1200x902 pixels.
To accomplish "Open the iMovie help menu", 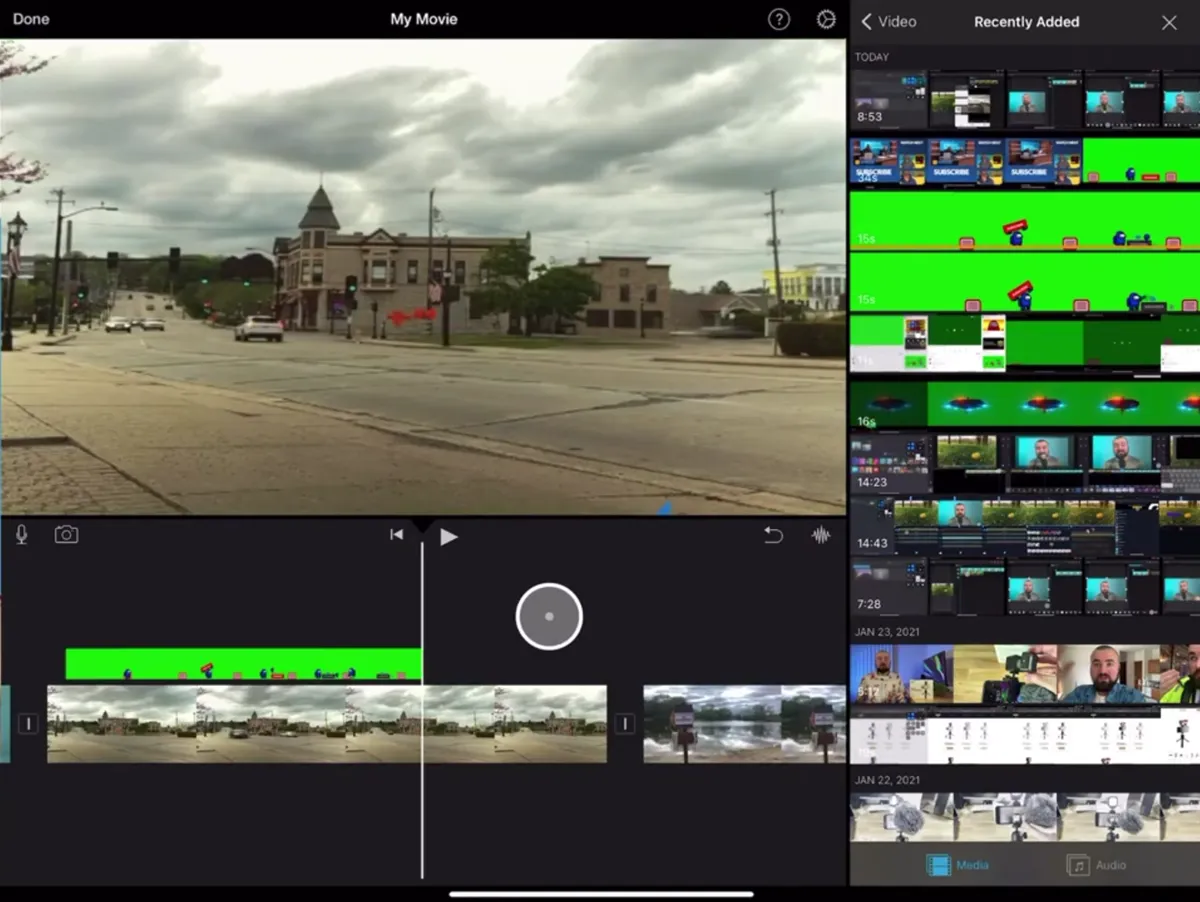I will 779,19.
